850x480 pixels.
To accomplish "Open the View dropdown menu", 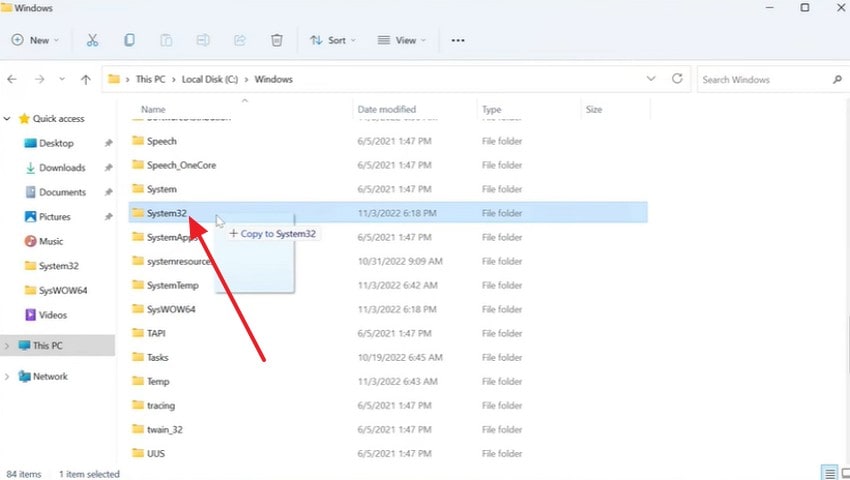I will pyautogui.click(x=402, y=40).
